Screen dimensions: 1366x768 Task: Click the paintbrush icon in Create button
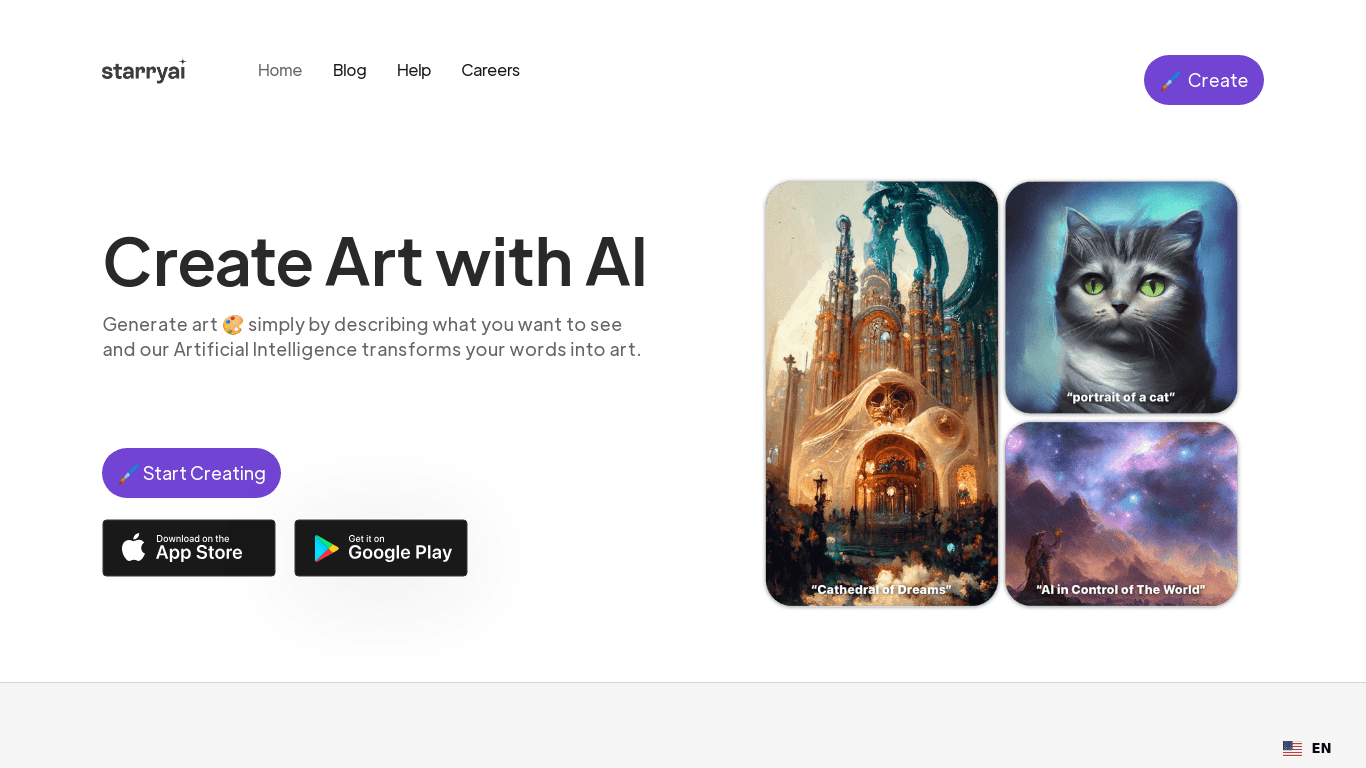tap(1170, 81)
